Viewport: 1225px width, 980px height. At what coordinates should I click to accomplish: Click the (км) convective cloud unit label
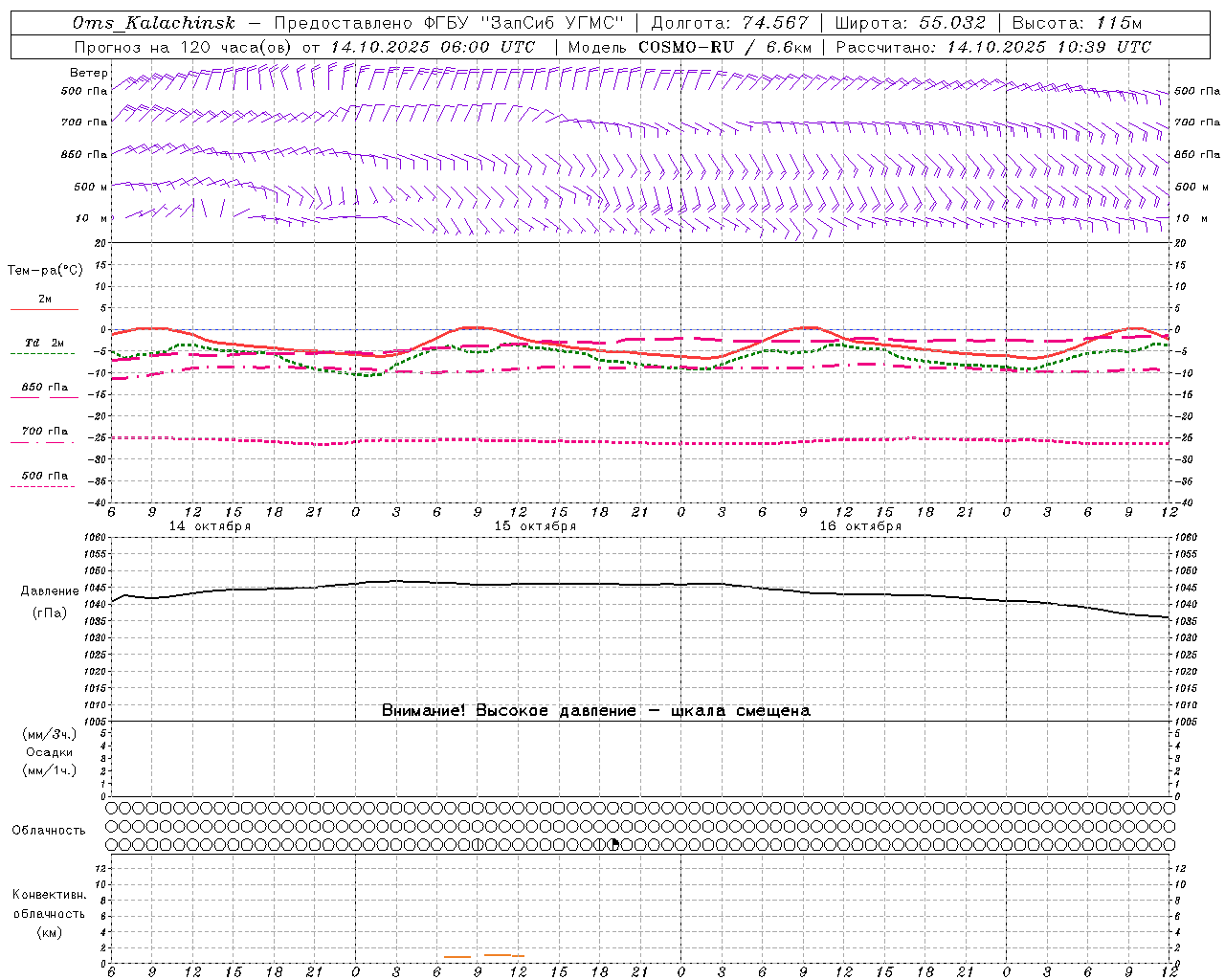click(x=49, y=932)
